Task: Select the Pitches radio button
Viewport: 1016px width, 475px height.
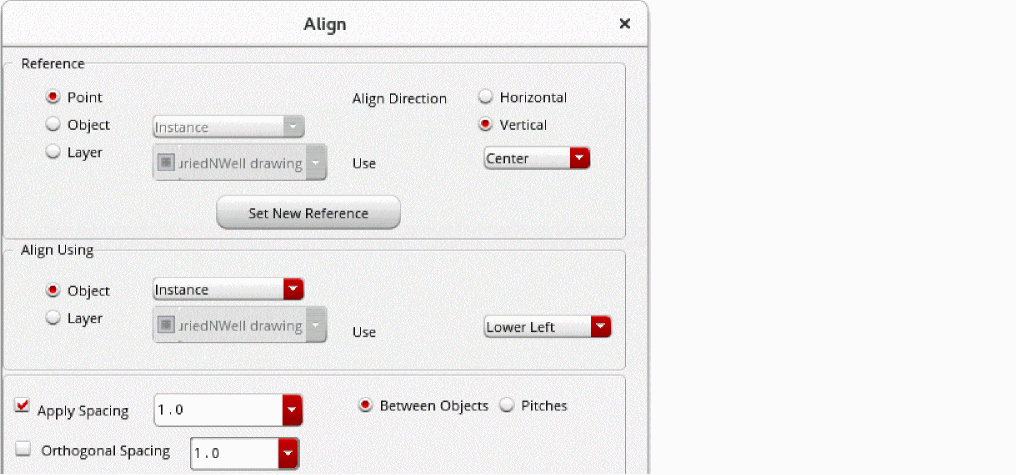Action: pyautogui.click(x=507, y=405)
